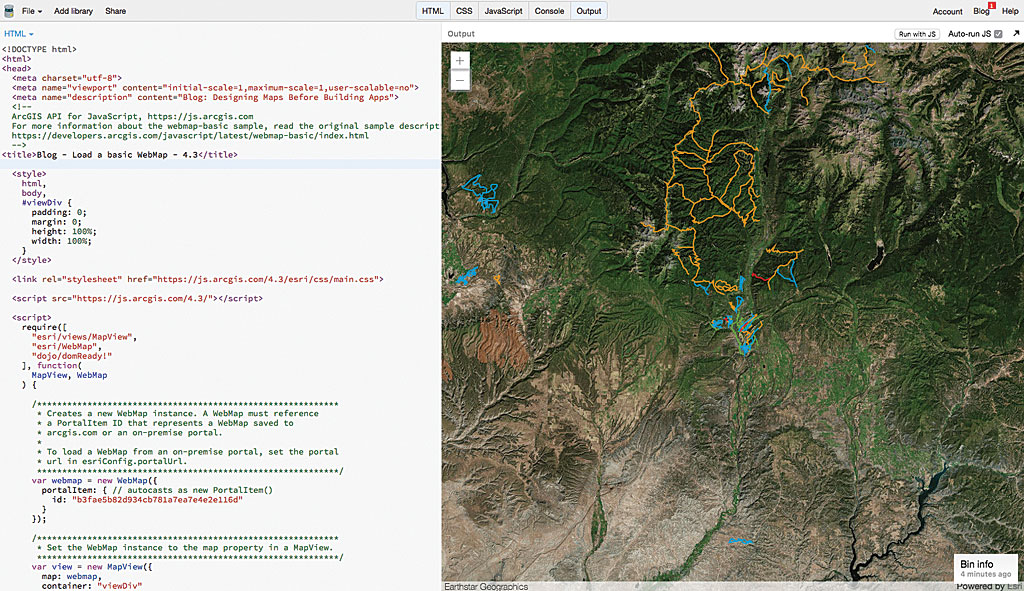Open the Share menu
The image size is (1024, 591).
[116, 11]
